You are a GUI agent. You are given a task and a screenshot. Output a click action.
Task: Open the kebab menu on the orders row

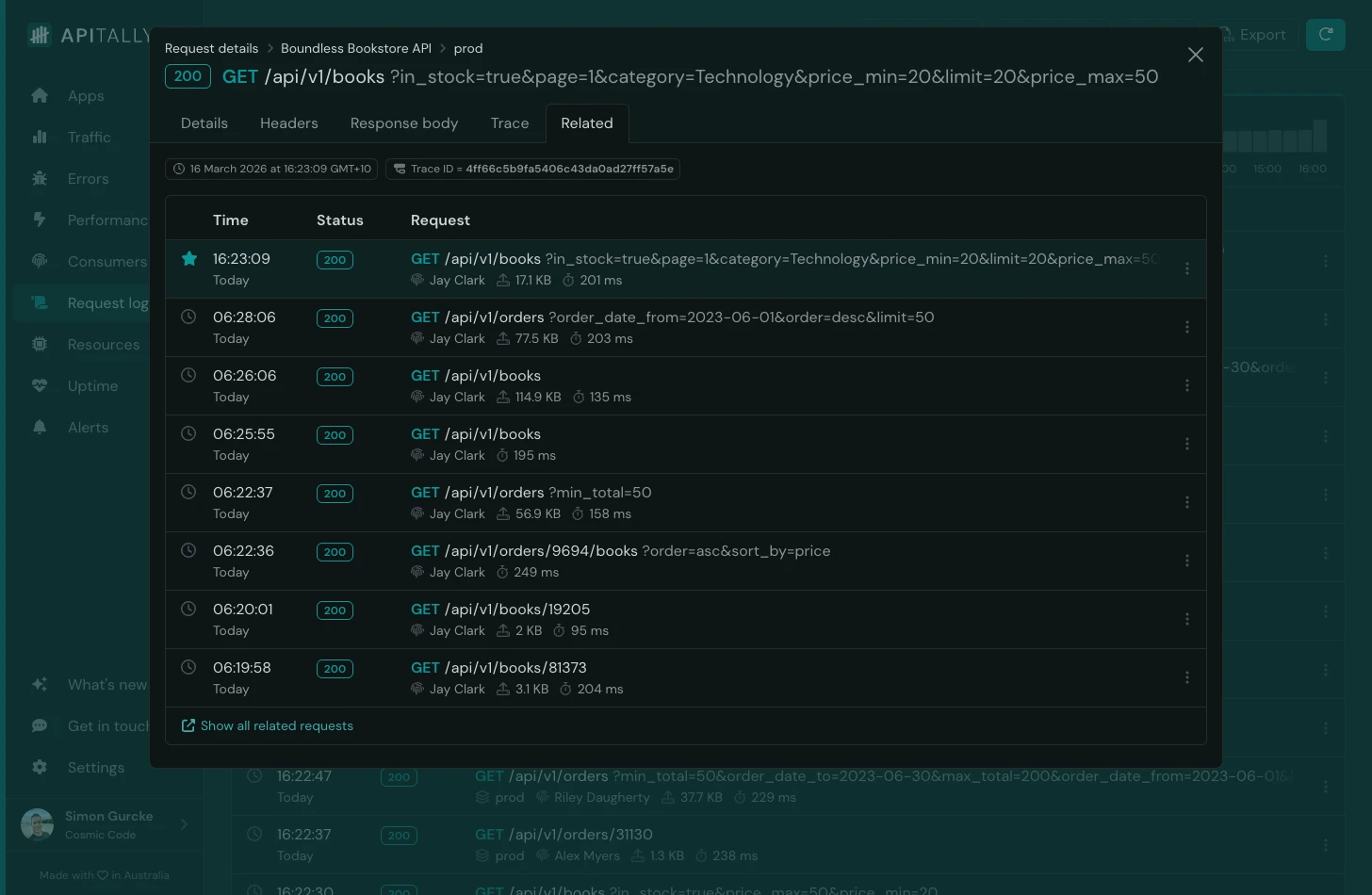(x=1187, y=327)
